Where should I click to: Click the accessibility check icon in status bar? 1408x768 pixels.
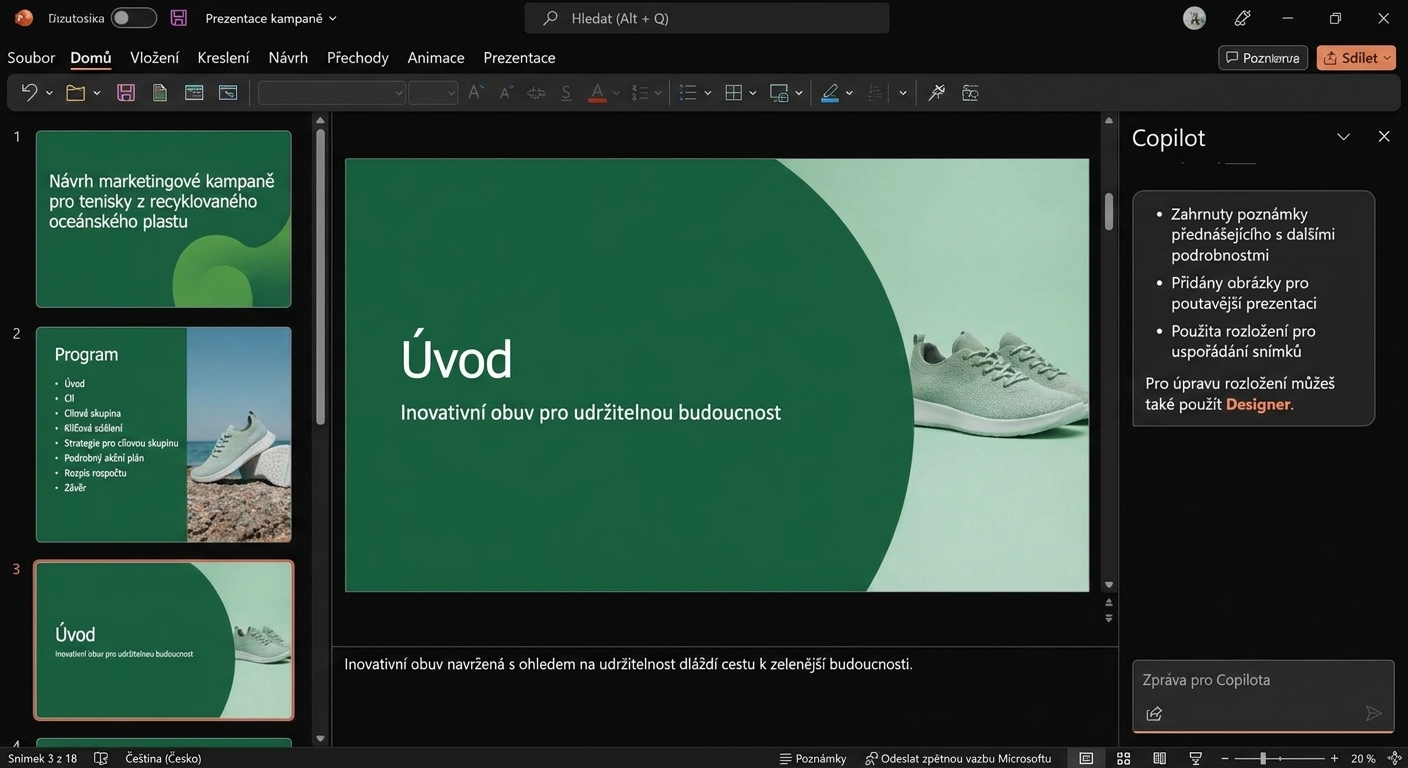[101, 759]
